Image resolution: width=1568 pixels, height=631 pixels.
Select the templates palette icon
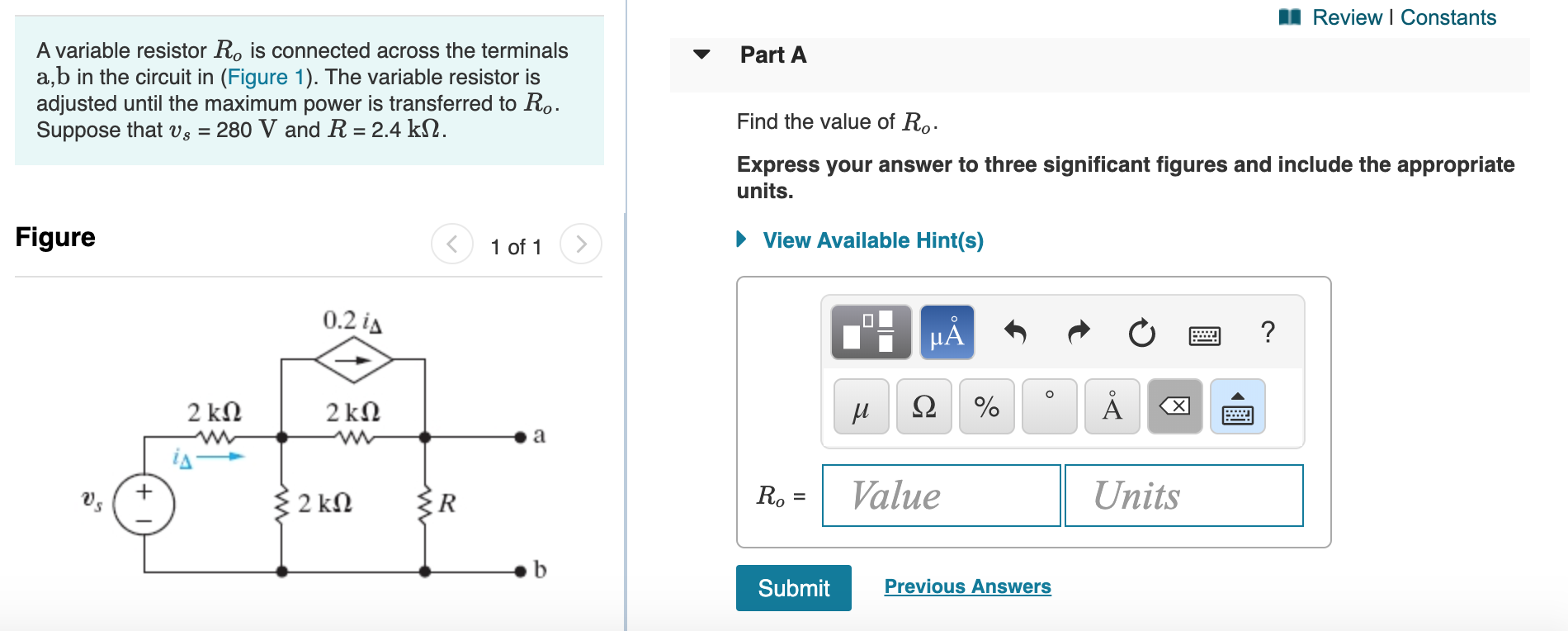point(869,333)
